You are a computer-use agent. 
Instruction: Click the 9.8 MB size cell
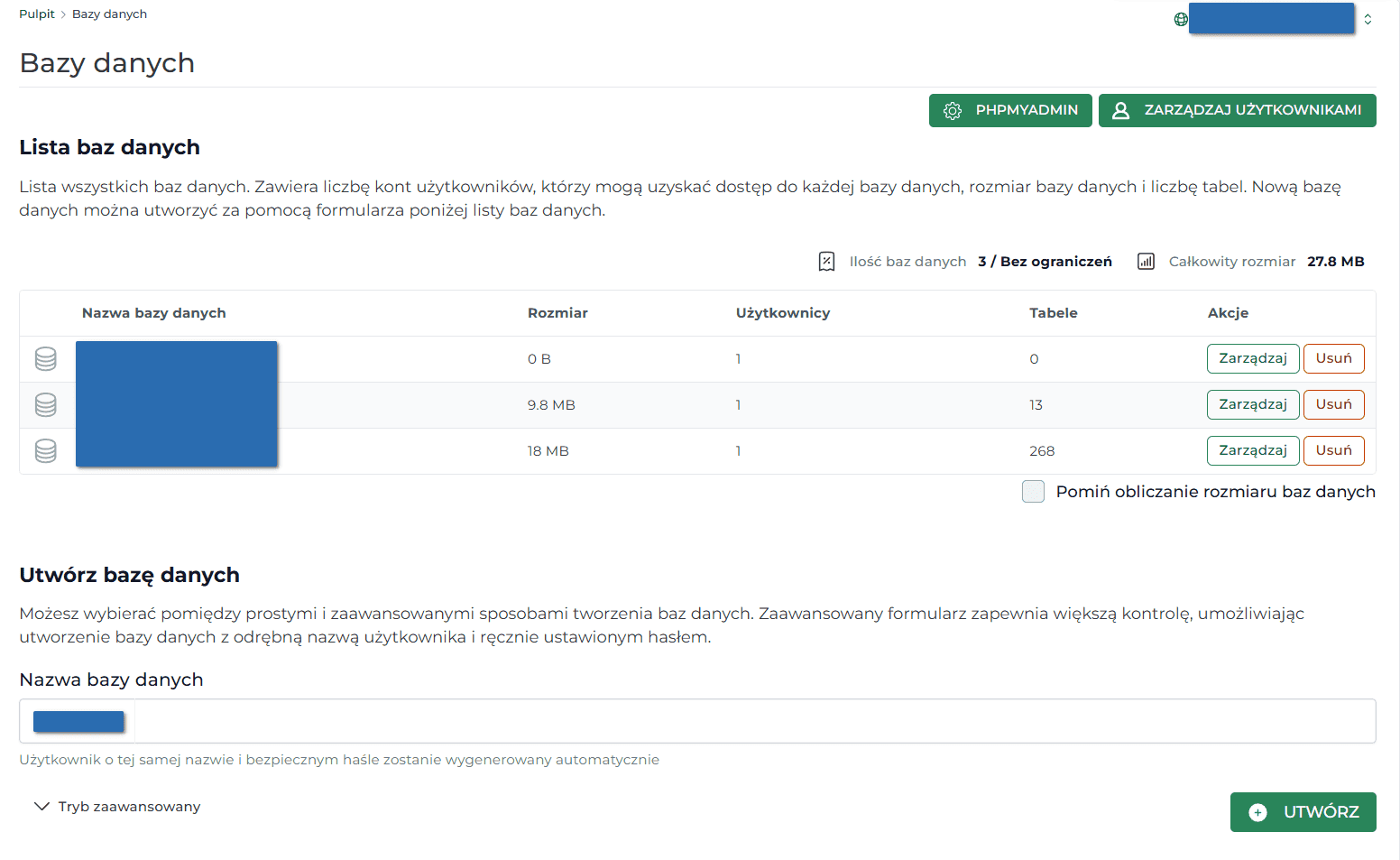pyautogui.click(x=551, y=405)
